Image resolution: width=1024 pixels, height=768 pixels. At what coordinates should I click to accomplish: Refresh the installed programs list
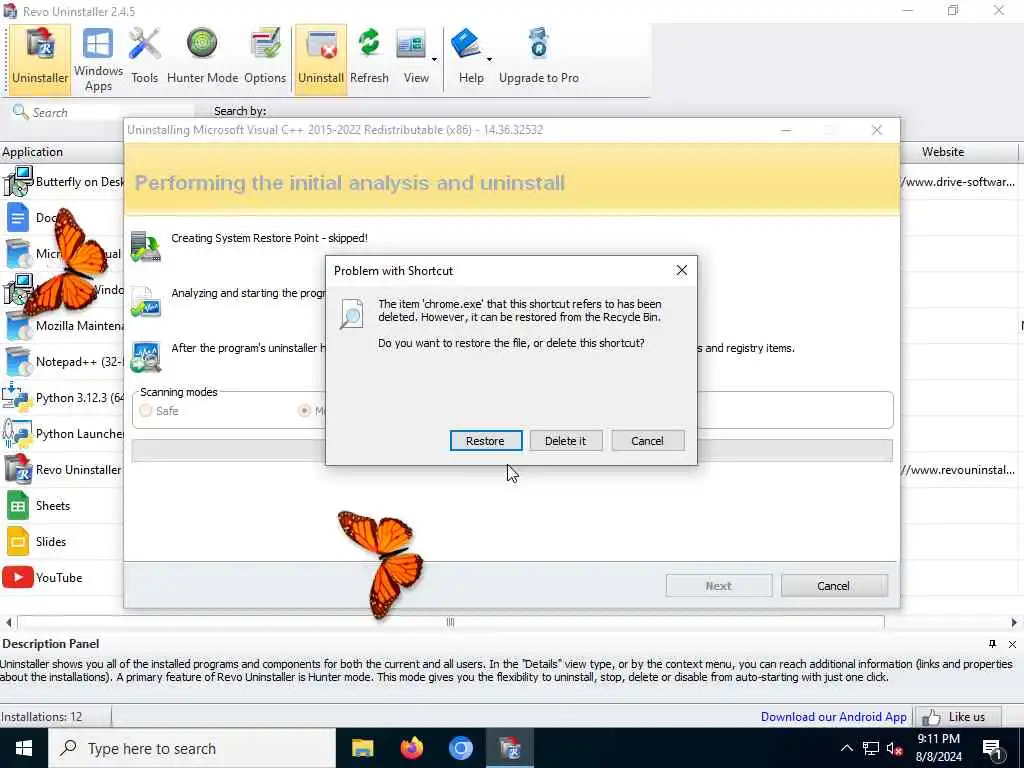pos(369,59)
